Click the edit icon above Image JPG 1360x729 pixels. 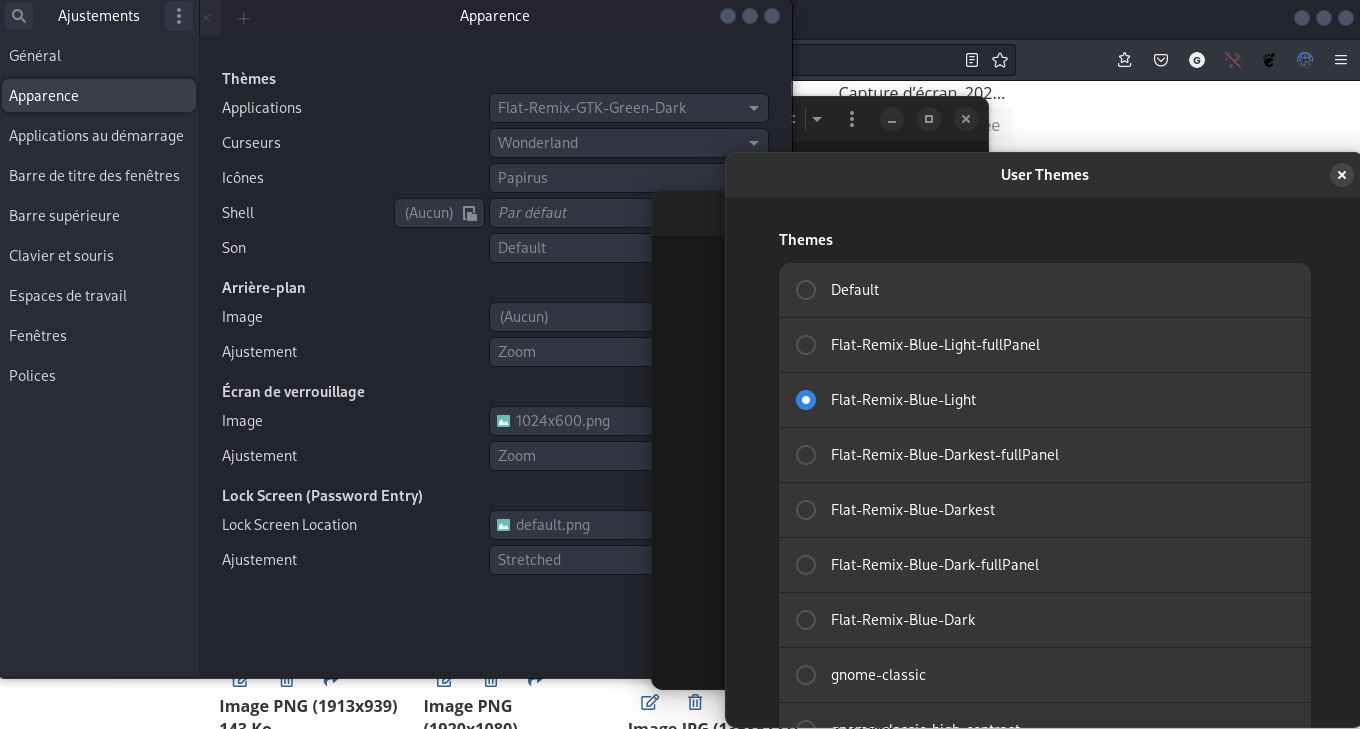[x=649, y=702]
